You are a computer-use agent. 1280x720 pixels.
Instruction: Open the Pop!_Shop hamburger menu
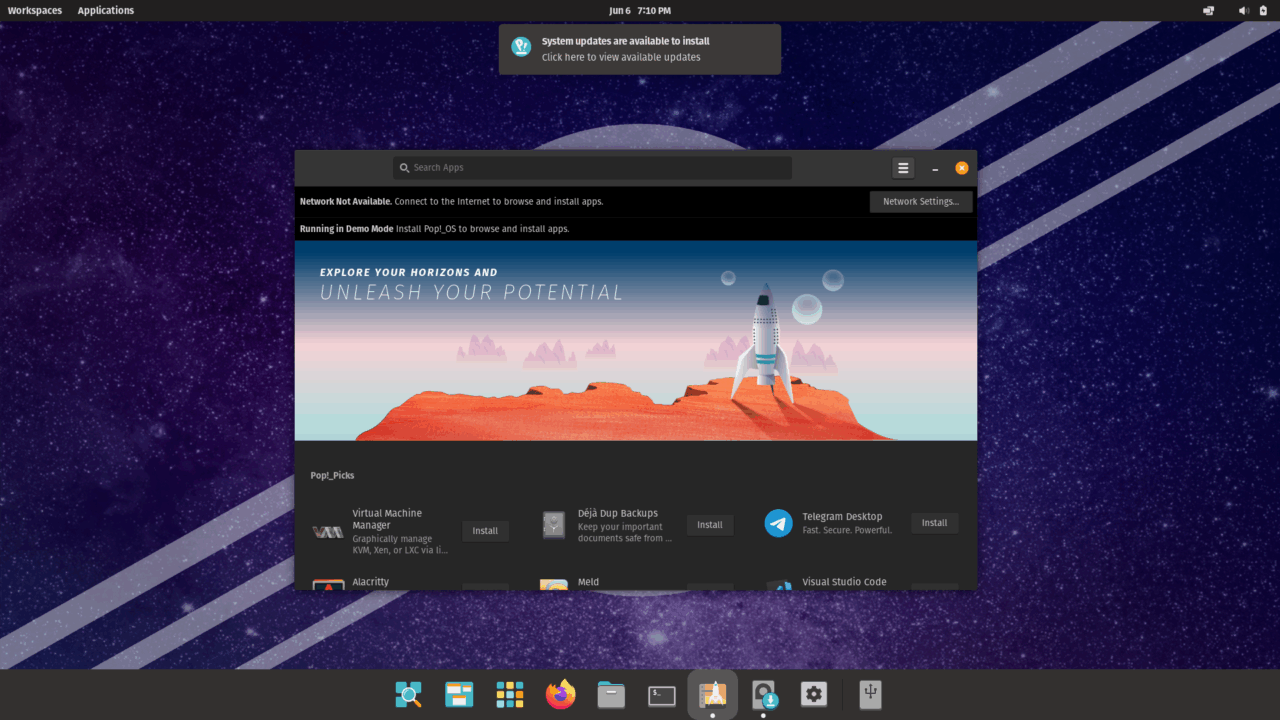(x=902, y=168)
